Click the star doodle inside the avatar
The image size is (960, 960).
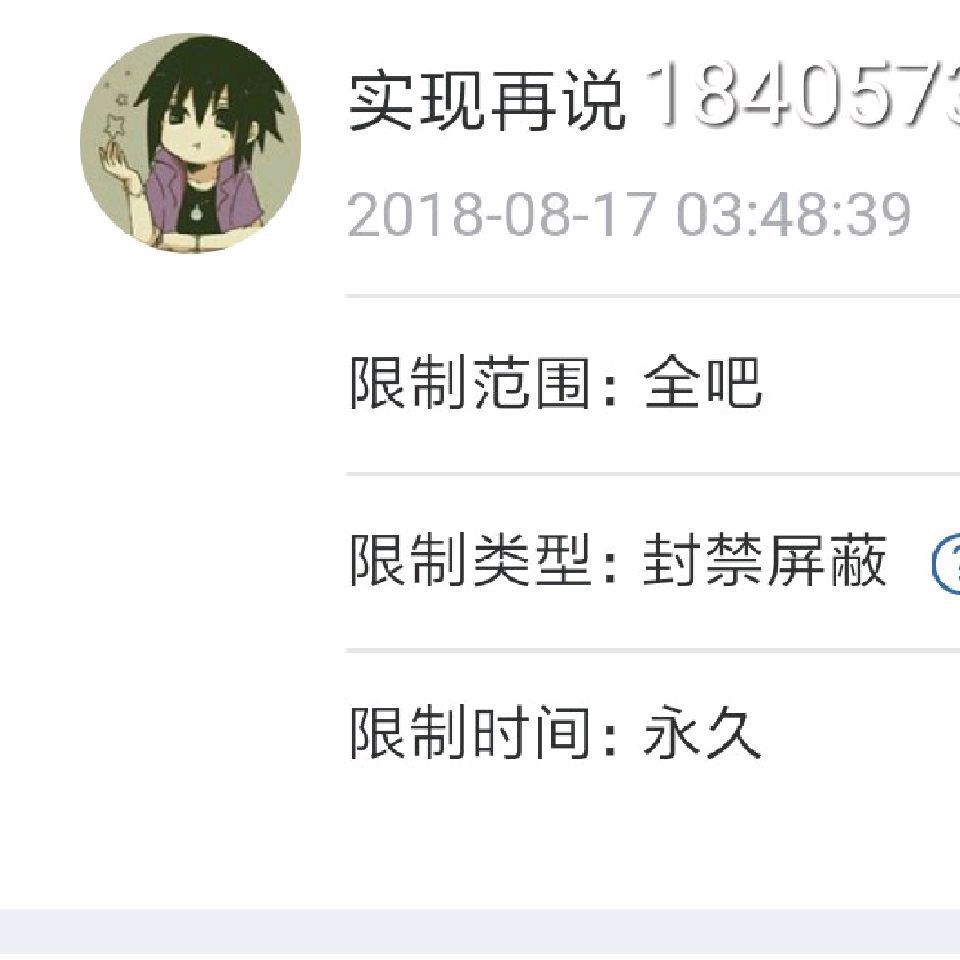113,126
